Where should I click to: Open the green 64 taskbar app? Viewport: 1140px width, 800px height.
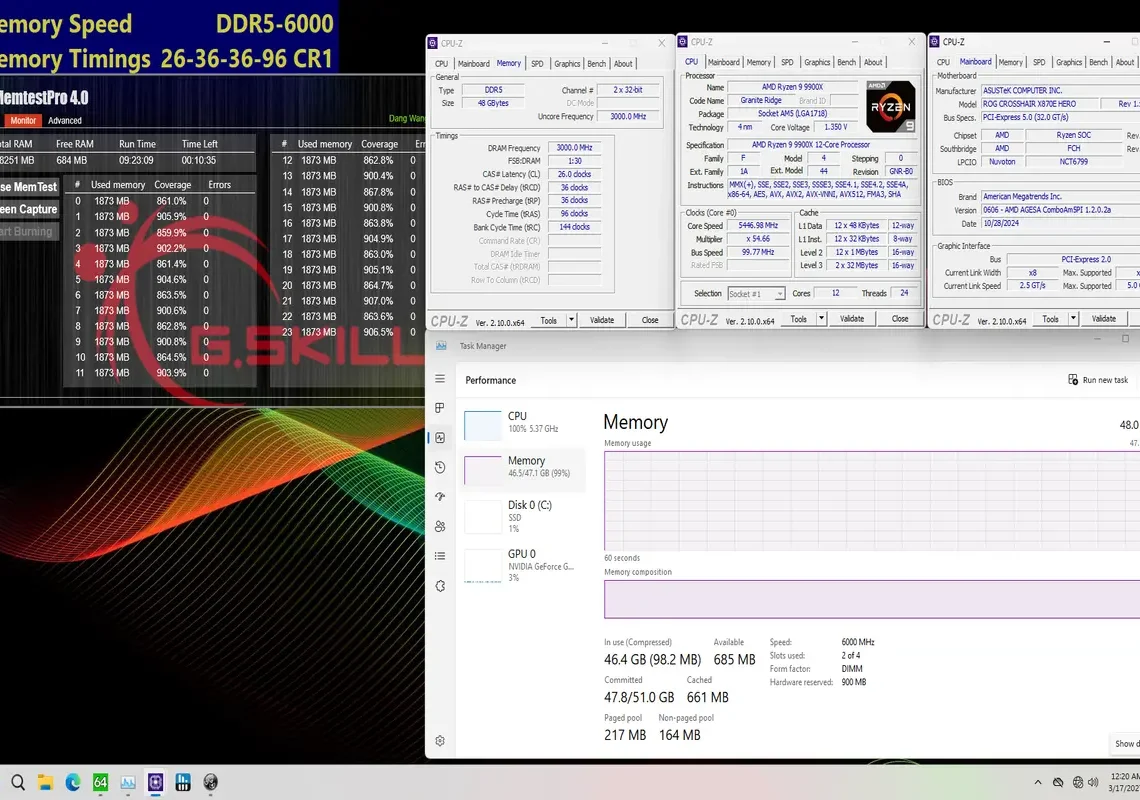[100, 783]
